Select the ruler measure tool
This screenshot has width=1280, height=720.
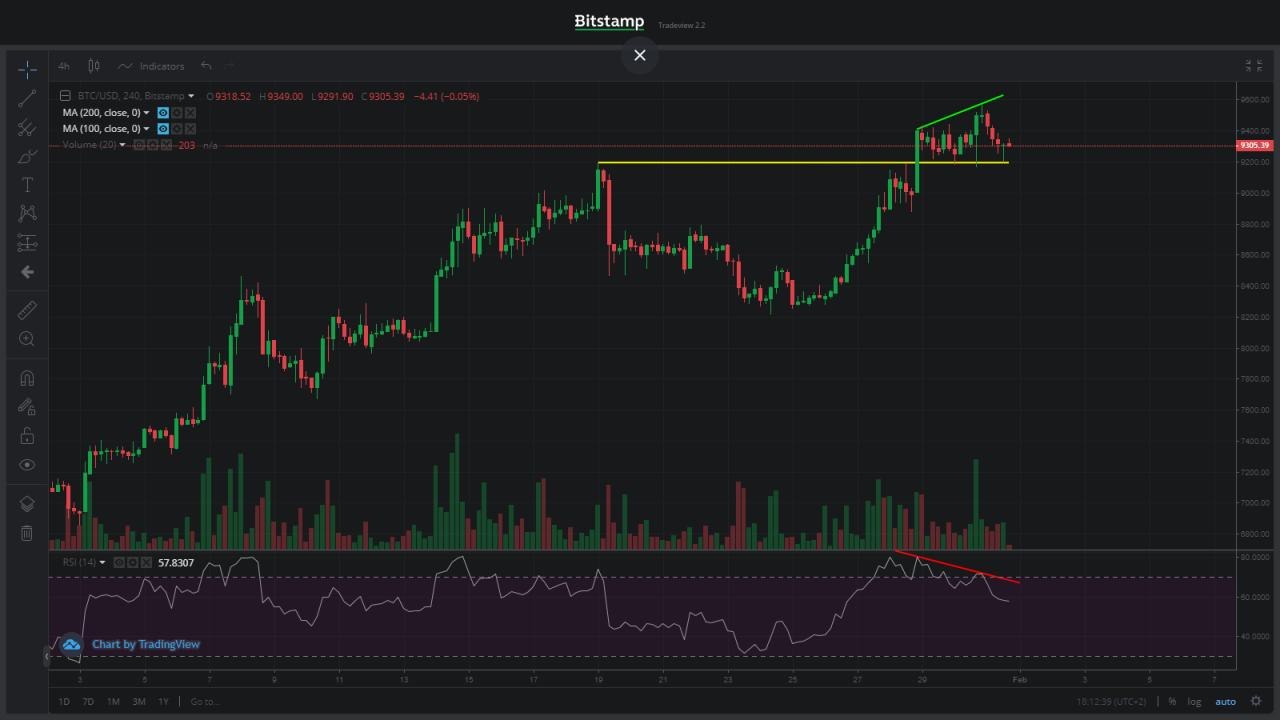click(27, 310)
